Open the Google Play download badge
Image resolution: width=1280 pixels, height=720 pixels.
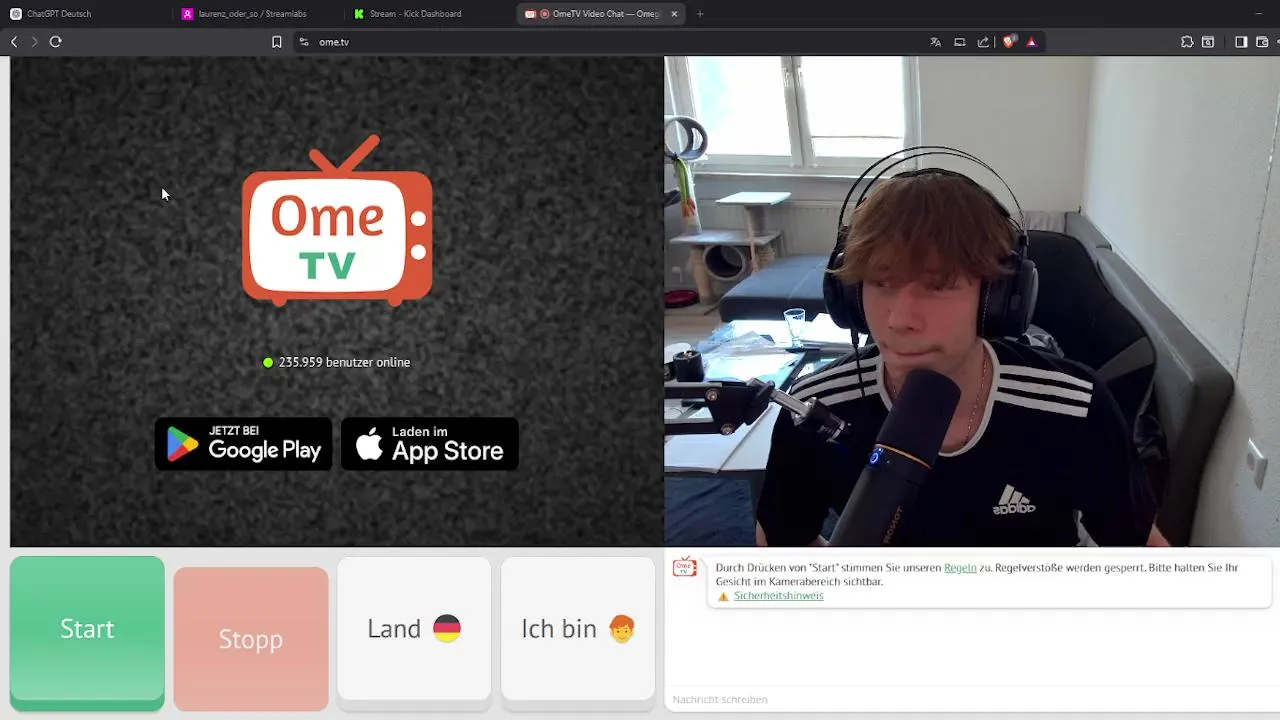pos(244,444)
